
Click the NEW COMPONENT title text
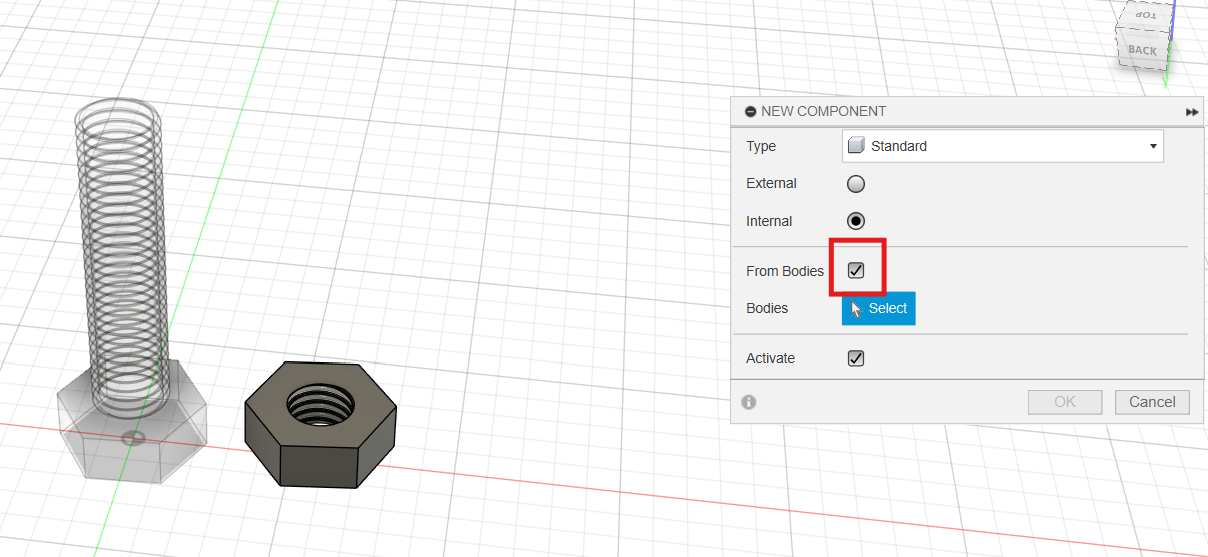(x=823, y=112)
